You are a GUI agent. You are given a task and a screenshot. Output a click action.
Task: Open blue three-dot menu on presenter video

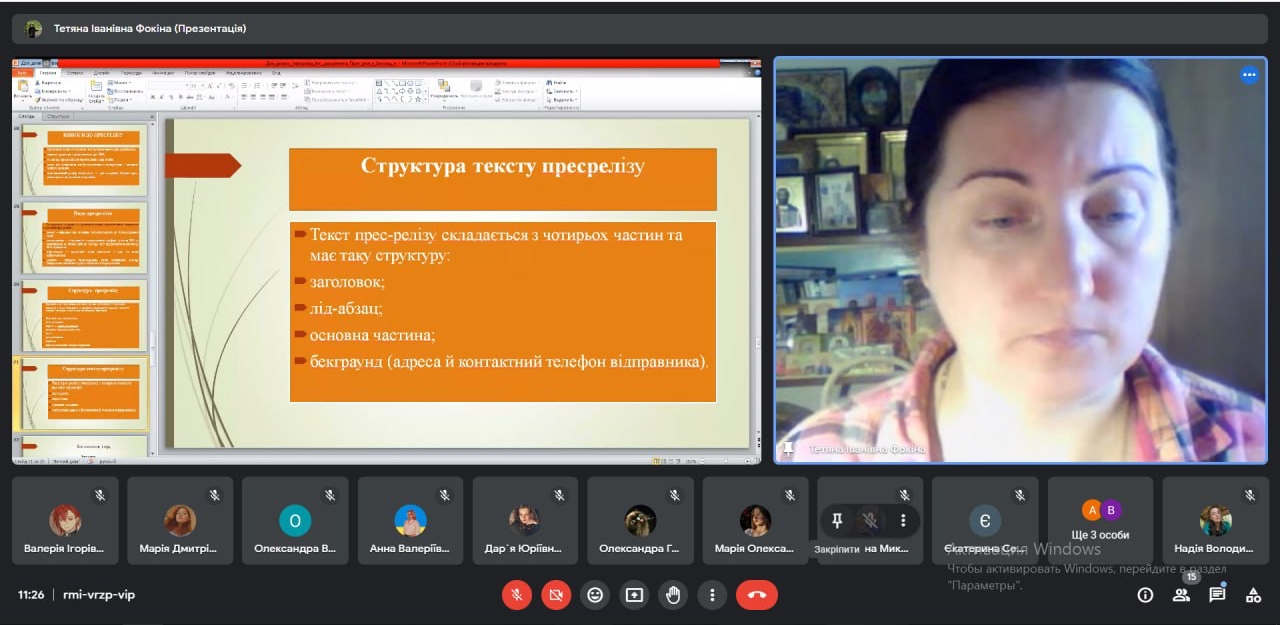point(1249,74)
